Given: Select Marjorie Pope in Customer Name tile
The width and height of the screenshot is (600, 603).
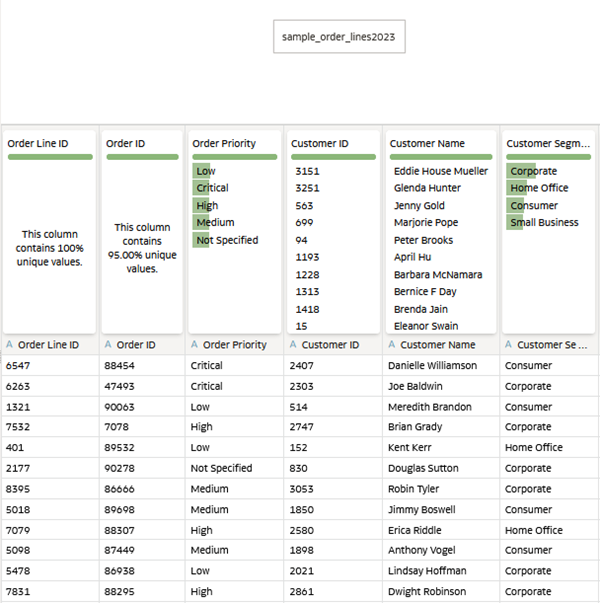Looking at the screenshot, I should point(426,223).
